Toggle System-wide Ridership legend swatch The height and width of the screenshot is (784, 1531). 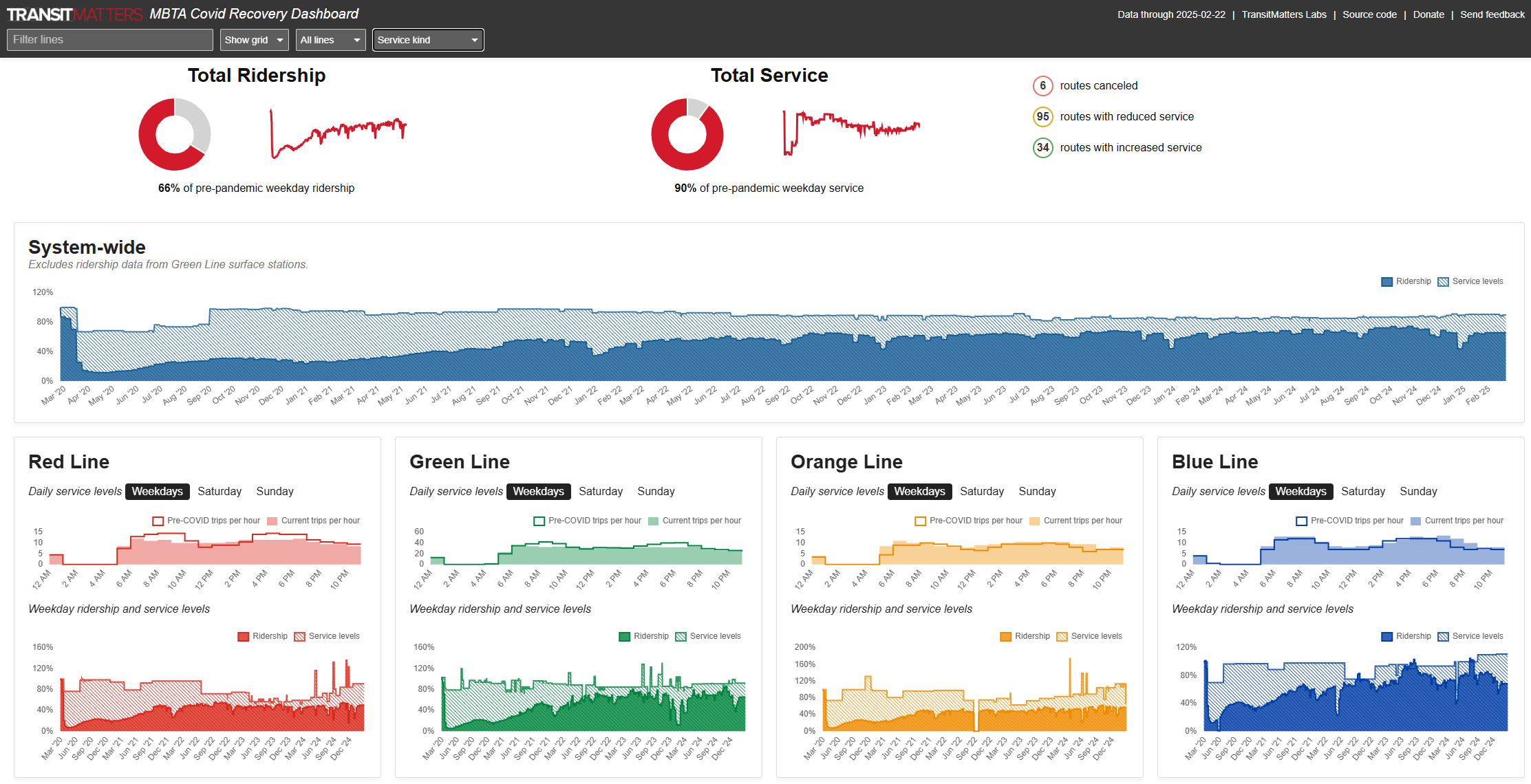pos(1387,282)
